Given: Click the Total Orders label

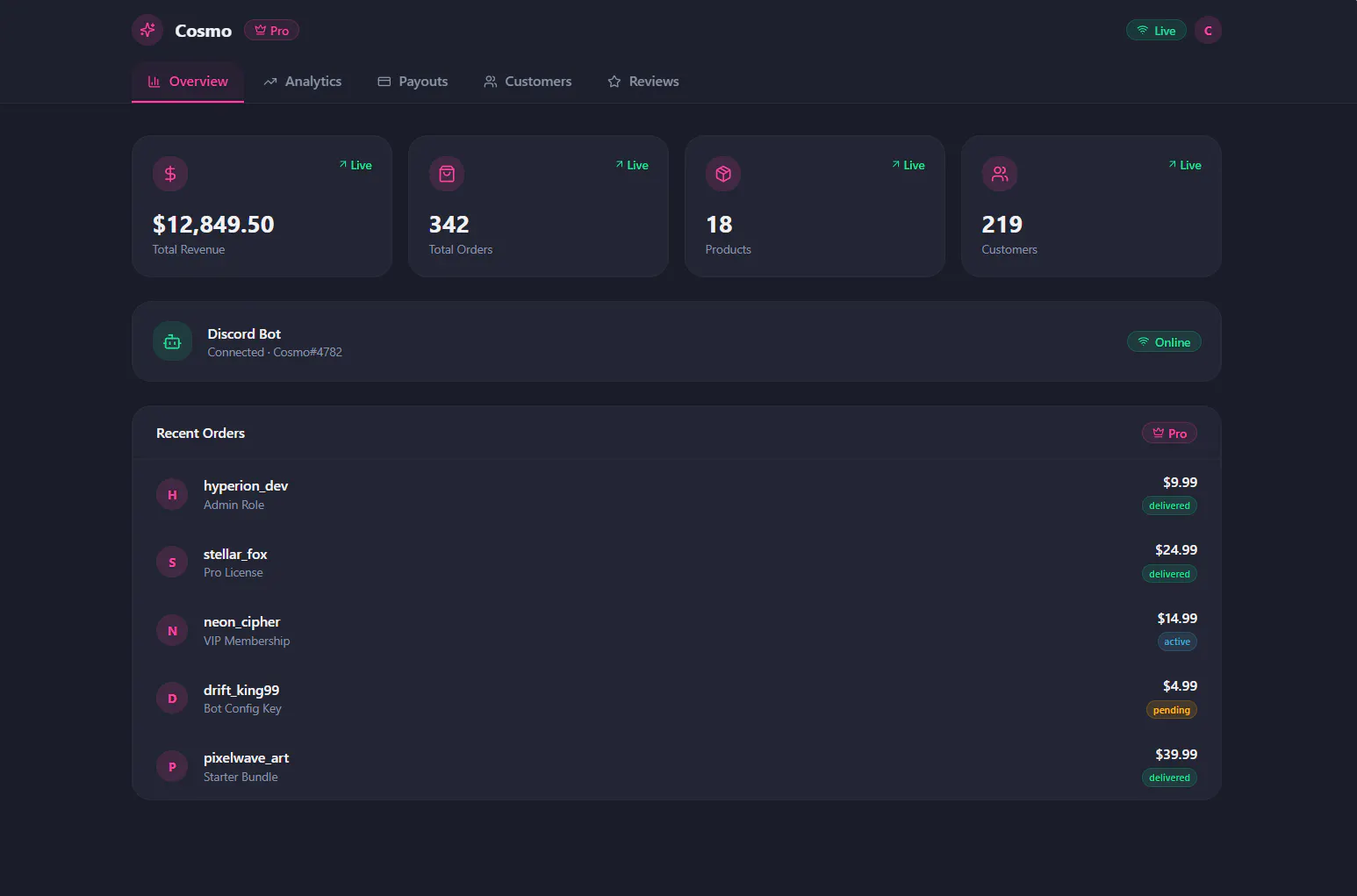Looking at the screenshot, I should click(461, 249).
